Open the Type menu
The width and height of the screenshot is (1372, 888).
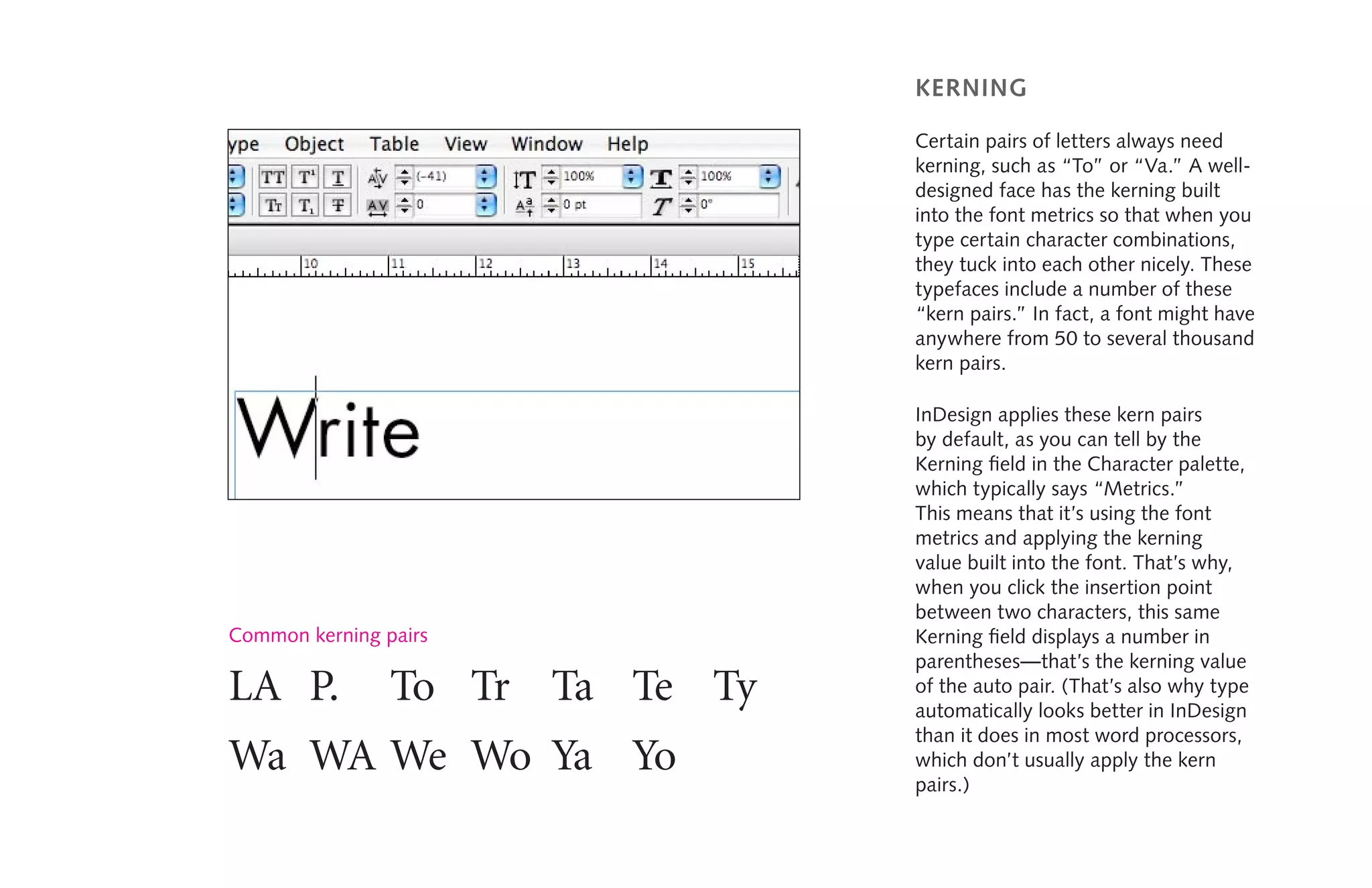(243, 144)
